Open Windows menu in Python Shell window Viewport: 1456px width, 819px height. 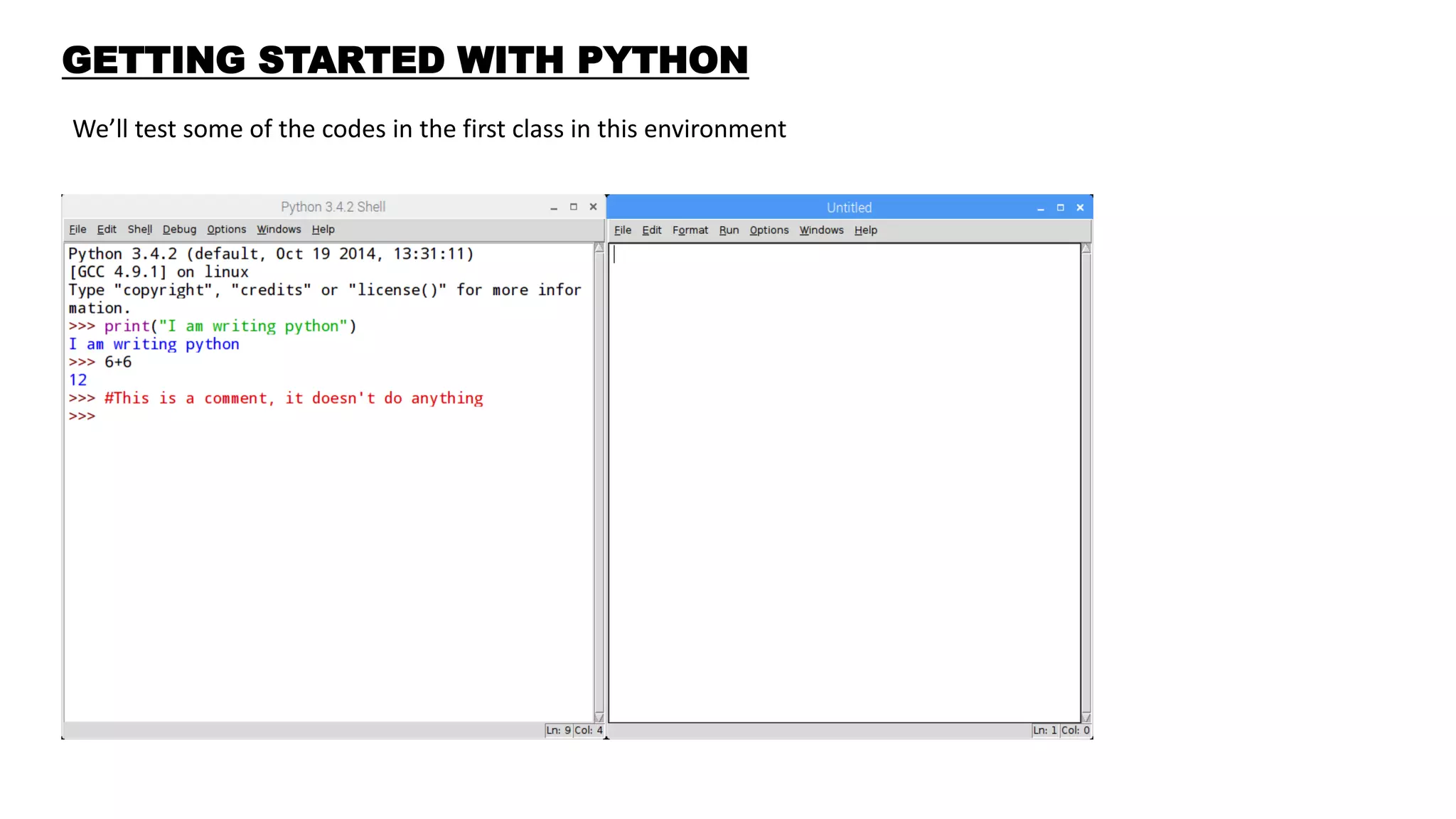pos(279,229)
